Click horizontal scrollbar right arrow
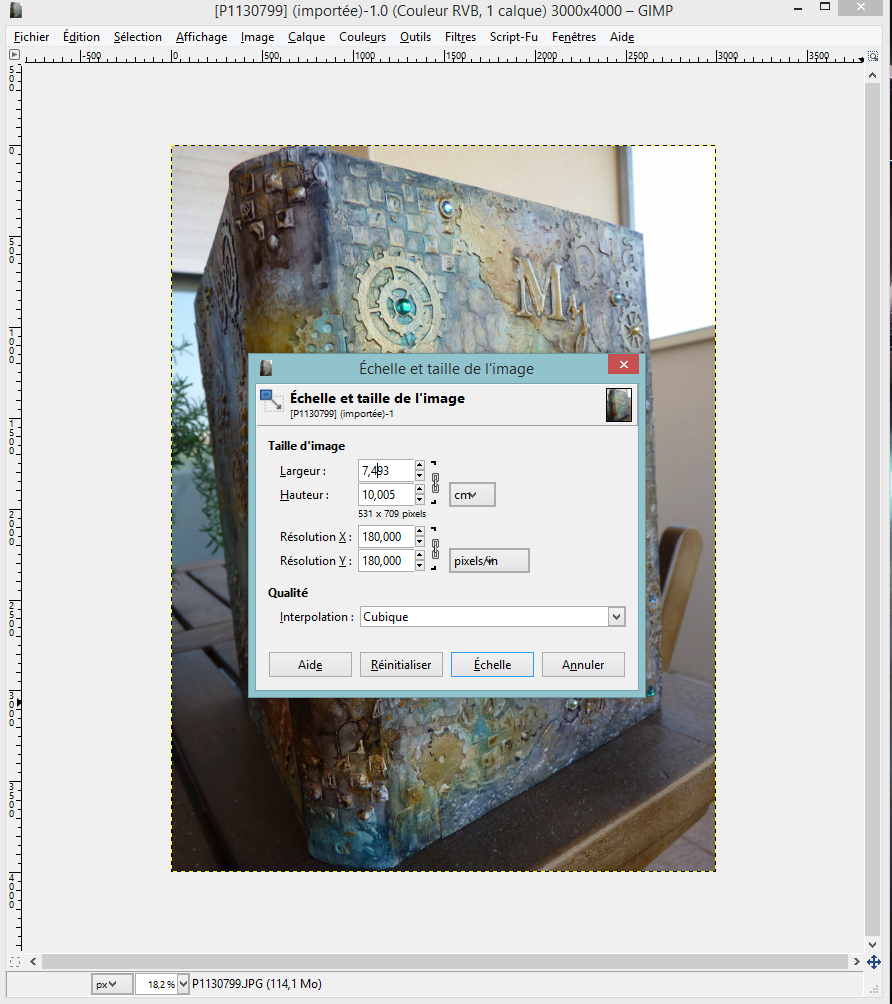This screenshot has width=892, height=1004. click(x=856, y=961)
